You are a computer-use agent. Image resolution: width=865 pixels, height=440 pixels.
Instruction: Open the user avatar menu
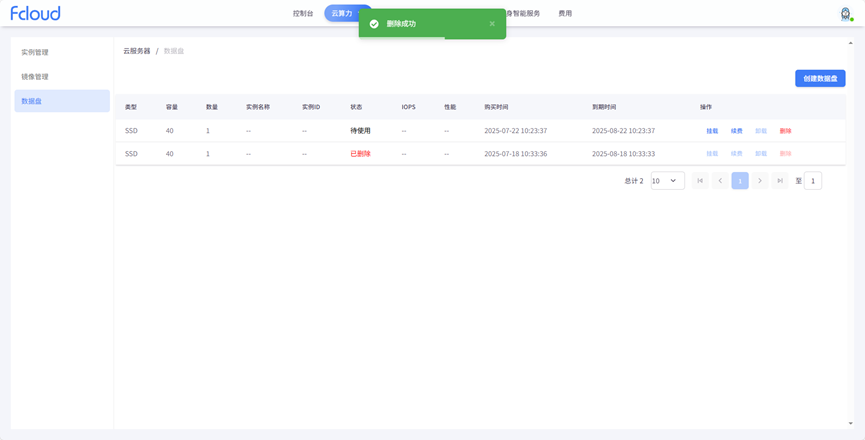[x=845, y=14]
